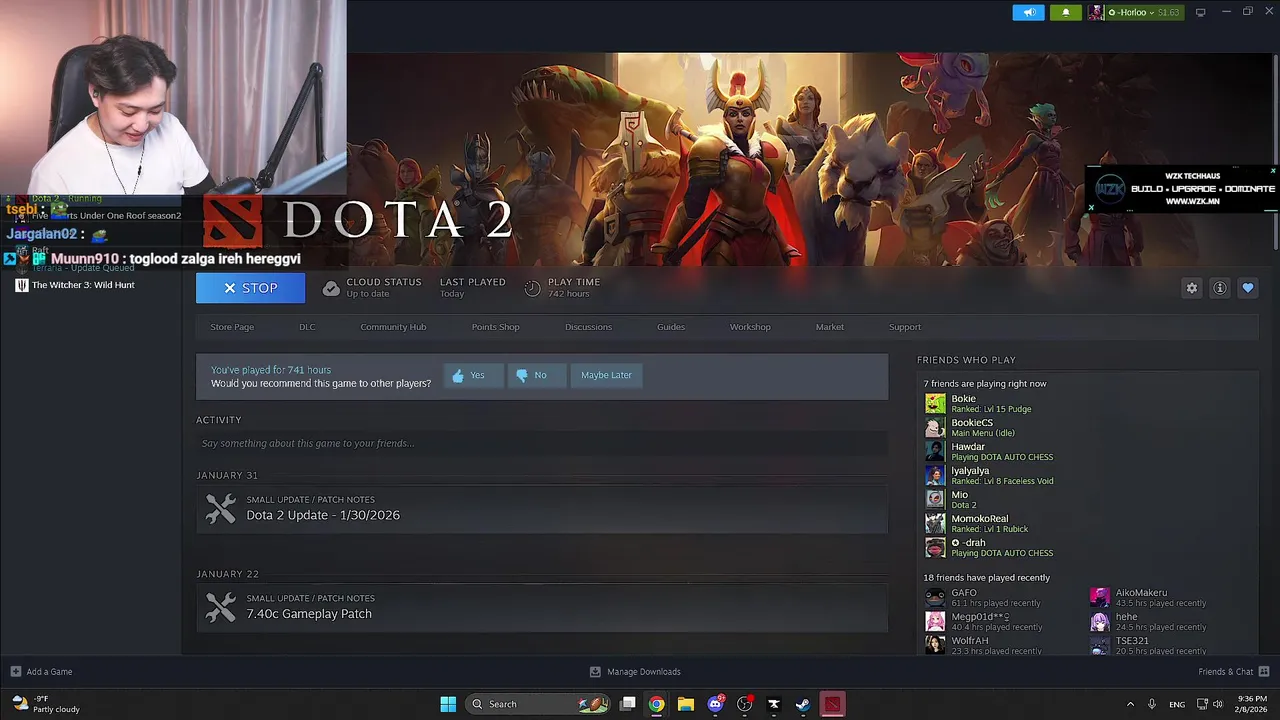The width and height of the screenshot is (1280, 720).
Task: Click Mio's avatar icon
Action: 935,499
